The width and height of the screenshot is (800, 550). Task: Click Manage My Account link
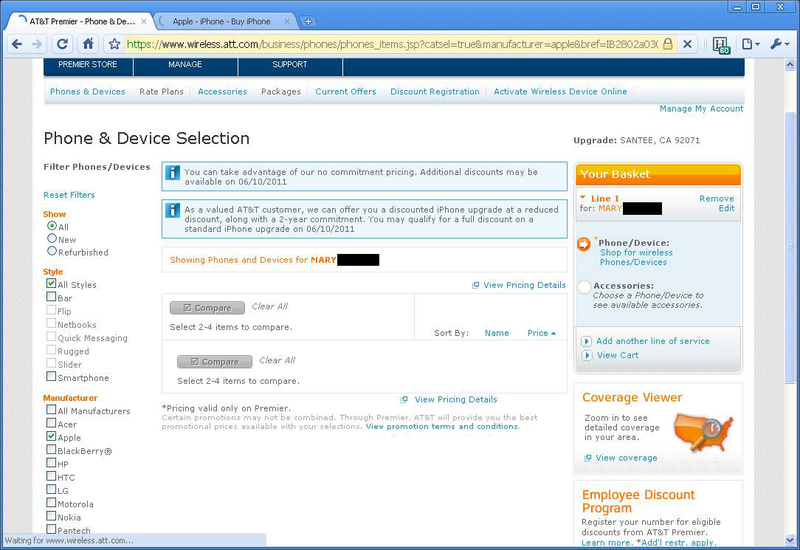pyautogui.click(x=701, y=109)
